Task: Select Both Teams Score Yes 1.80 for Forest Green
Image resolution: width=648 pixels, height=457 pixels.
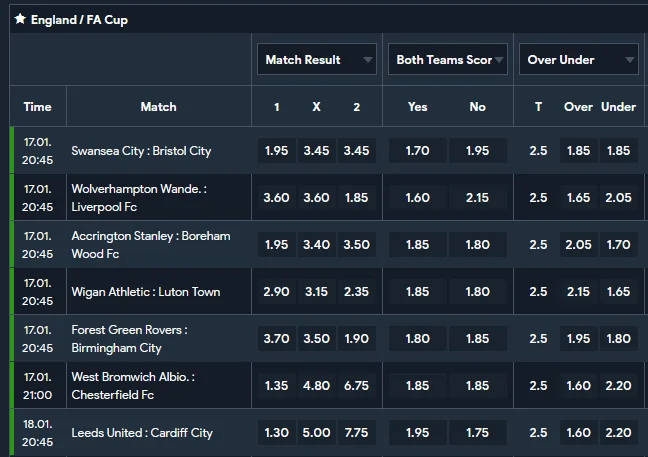Action: [418, 339]
